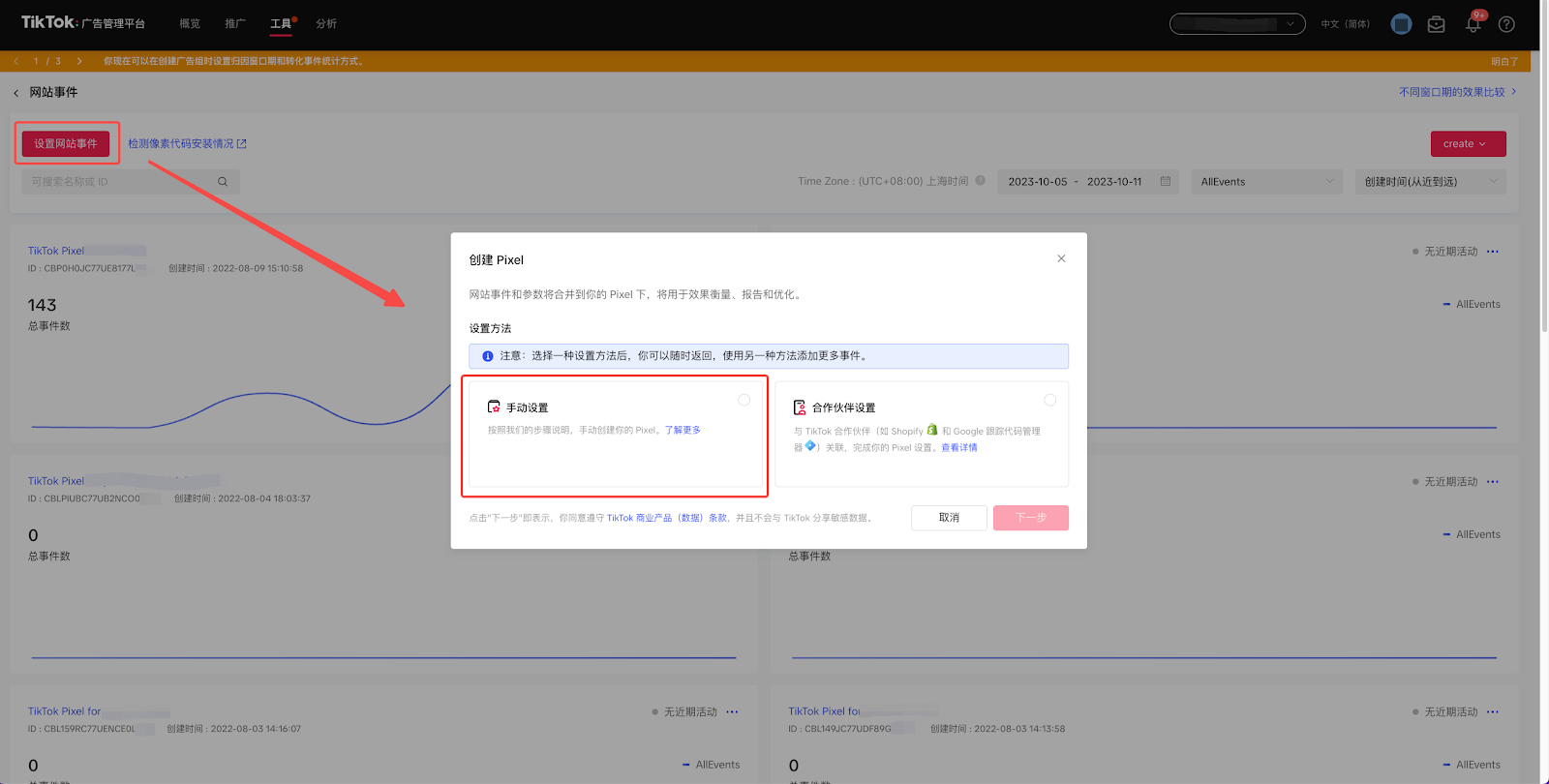This screenshot has height=784, width=1549.
Task: Go back using the arrow beside 网站事件
Action: (16, 93)
